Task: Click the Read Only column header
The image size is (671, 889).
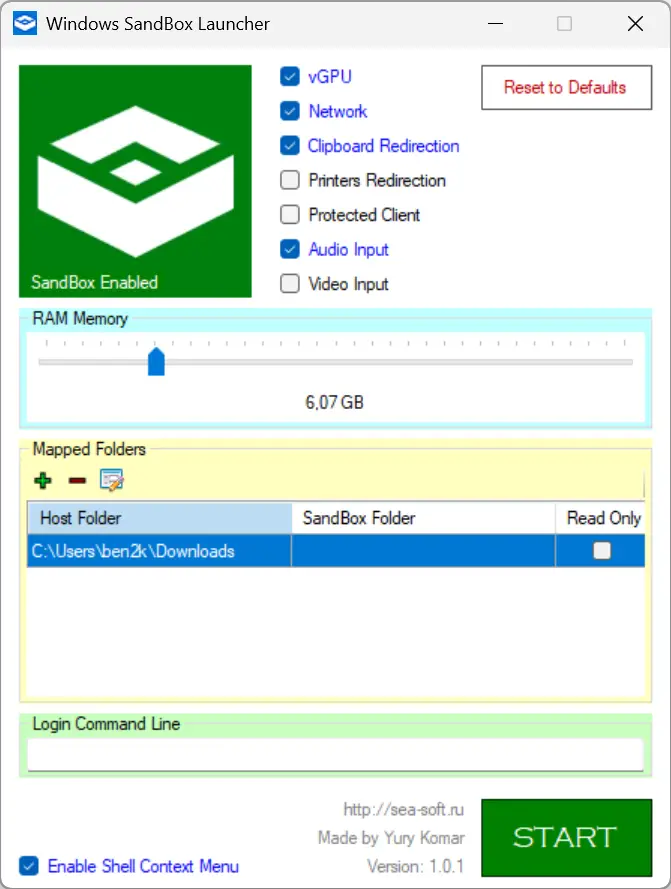Action: click(x=600, y=518)
